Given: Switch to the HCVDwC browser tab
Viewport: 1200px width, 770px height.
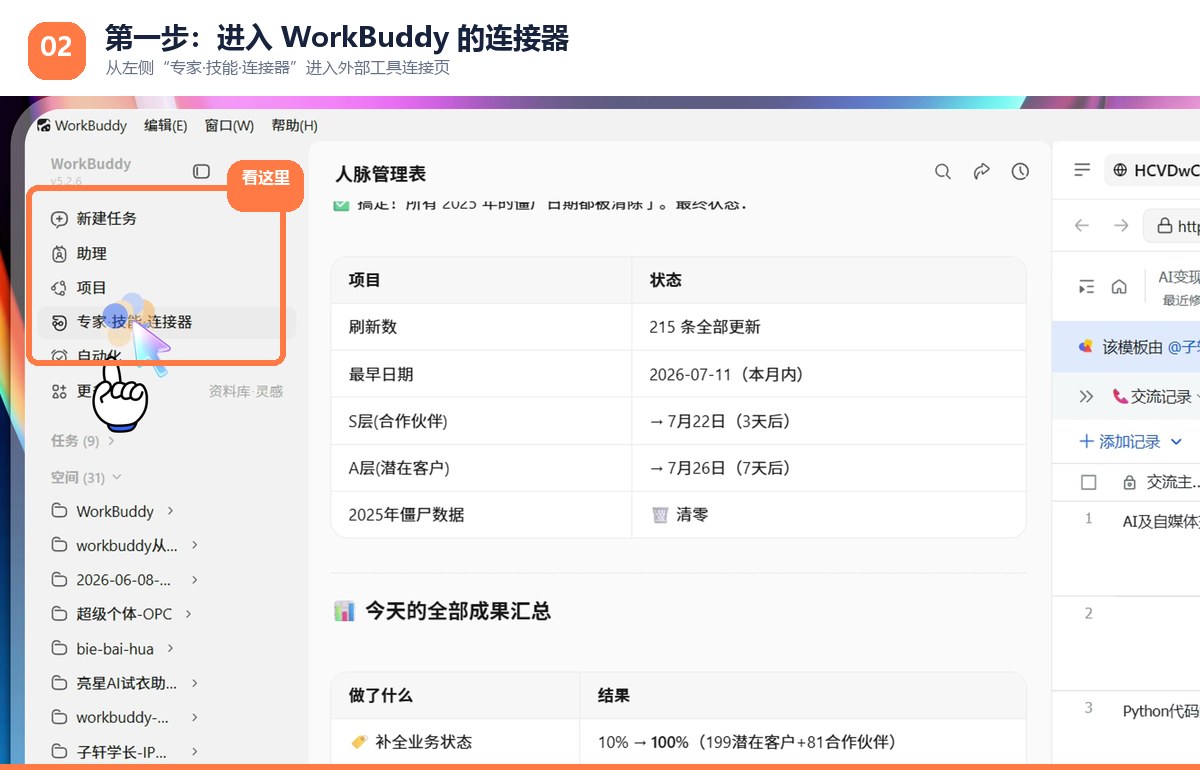Looking at the screenshot, I should pos(1153,171).
